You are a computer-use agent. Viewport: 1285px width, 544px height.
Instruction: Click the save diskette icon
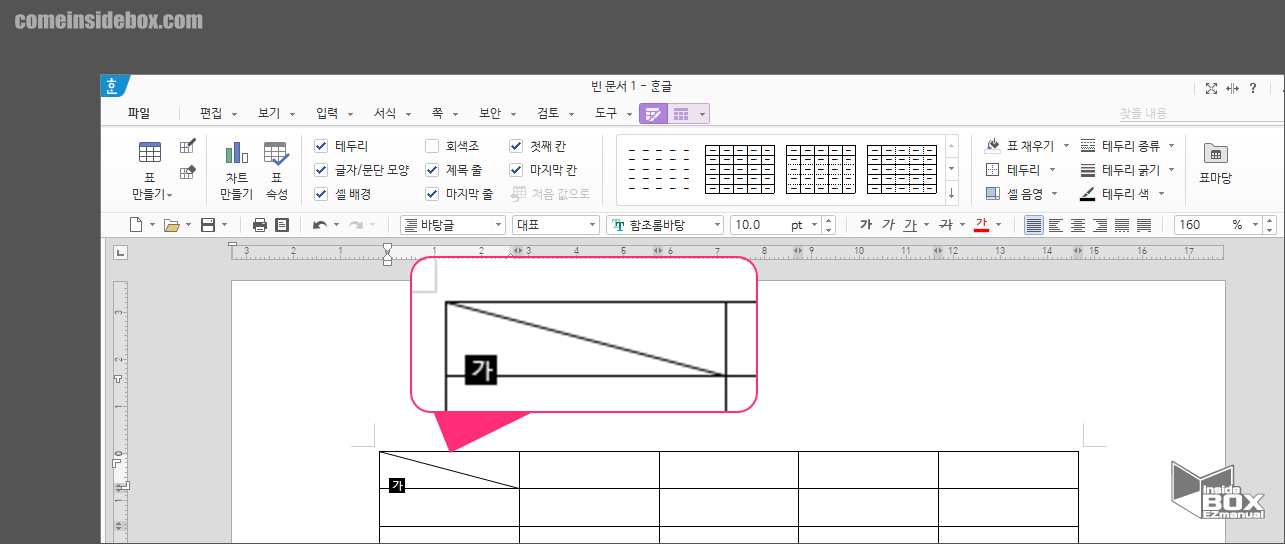tap(208, 225)
